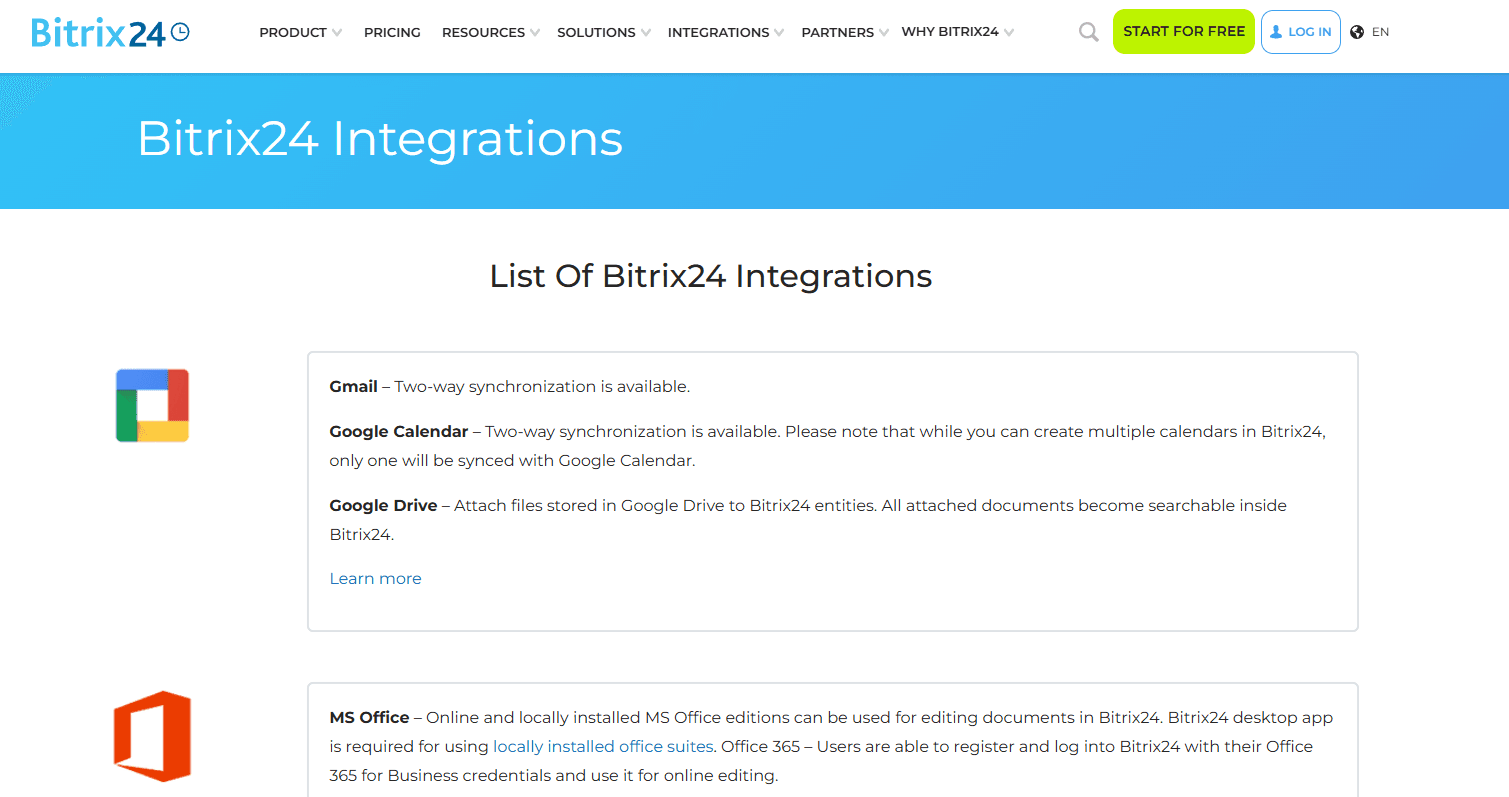Viewport: 1509px width, 797px height.
Task: Click the List Of Bitrix24 Integrations heading
Action: 711,276
